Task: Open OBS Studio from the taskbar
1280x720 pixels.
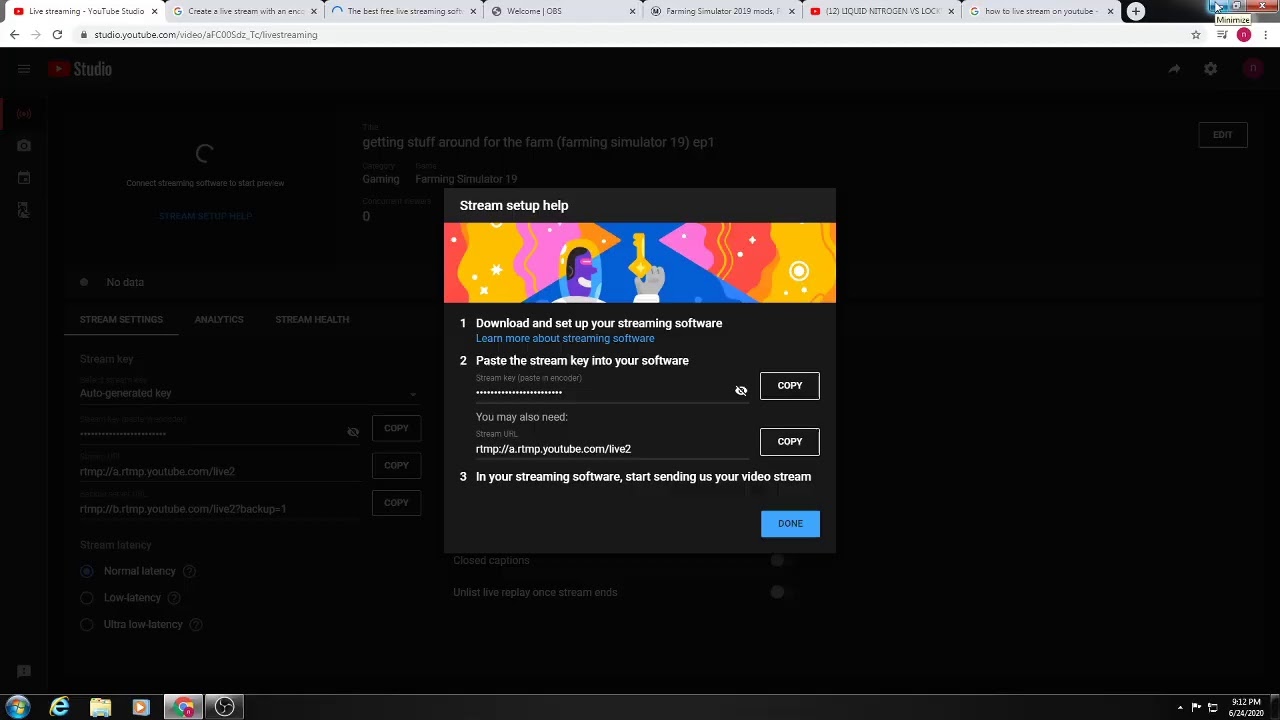Action: [224, 708]
